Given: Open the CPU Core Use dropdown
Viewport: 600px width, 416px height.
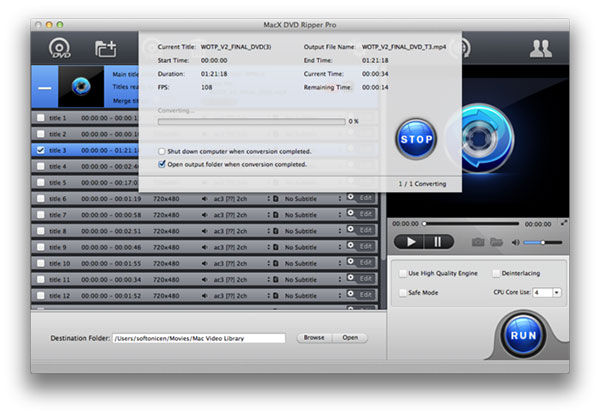Looking at the screenshot, I should (x=556, y=292).
